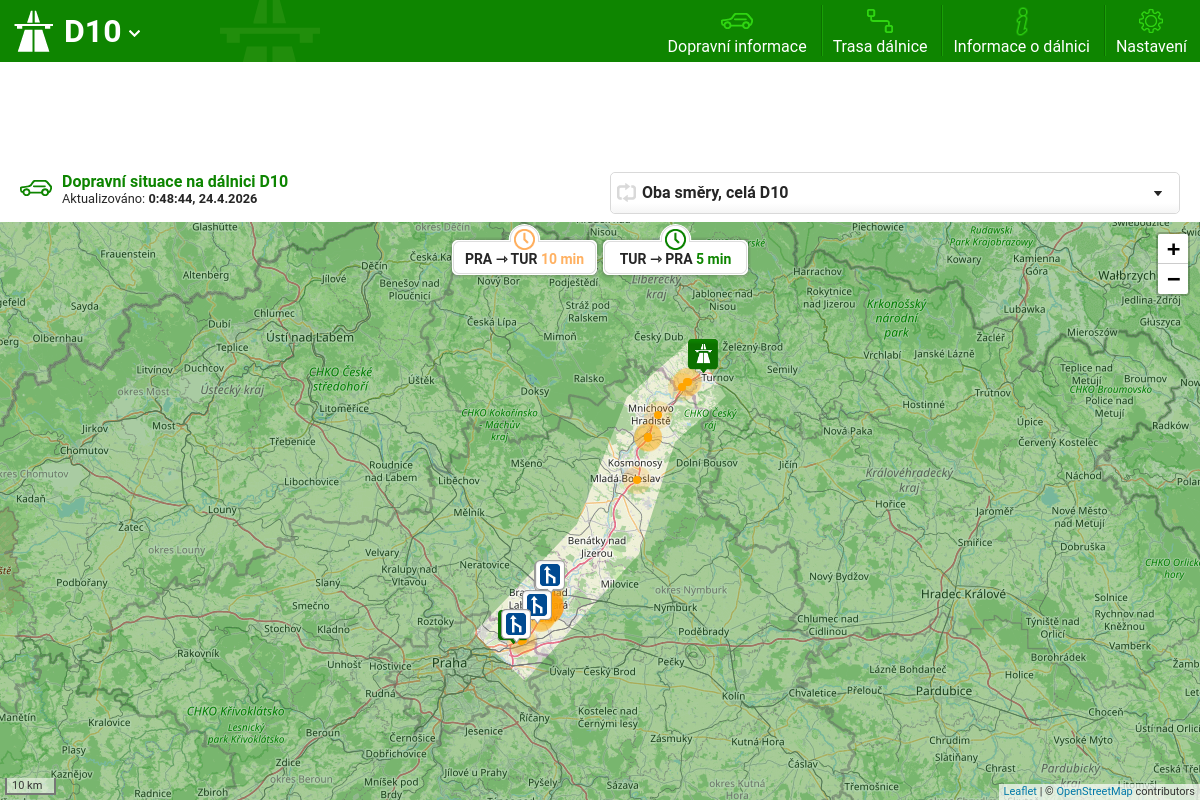1200x800 pixels.
Task: Click the green clock icon above TUR → PRA
Action: 676,239
